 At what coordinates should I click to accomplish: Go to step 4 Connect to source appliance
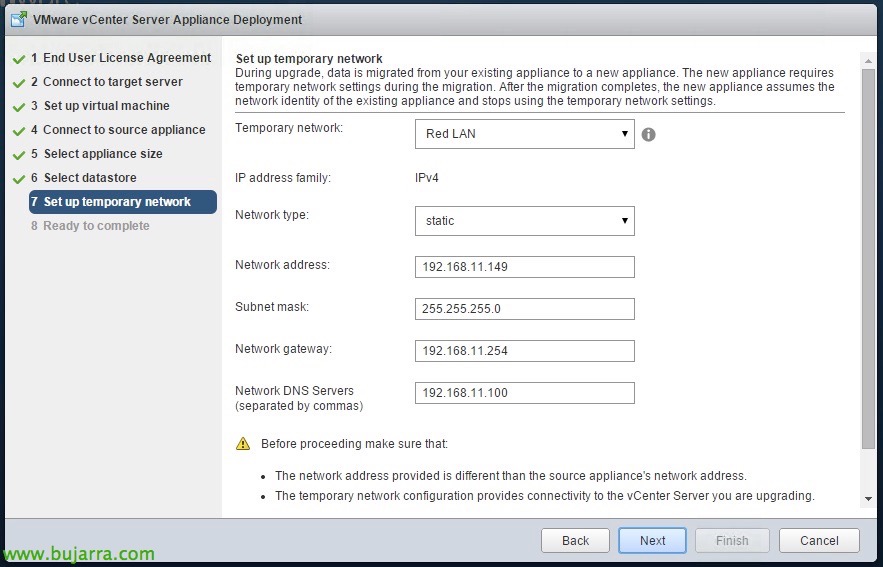(118, 130)
